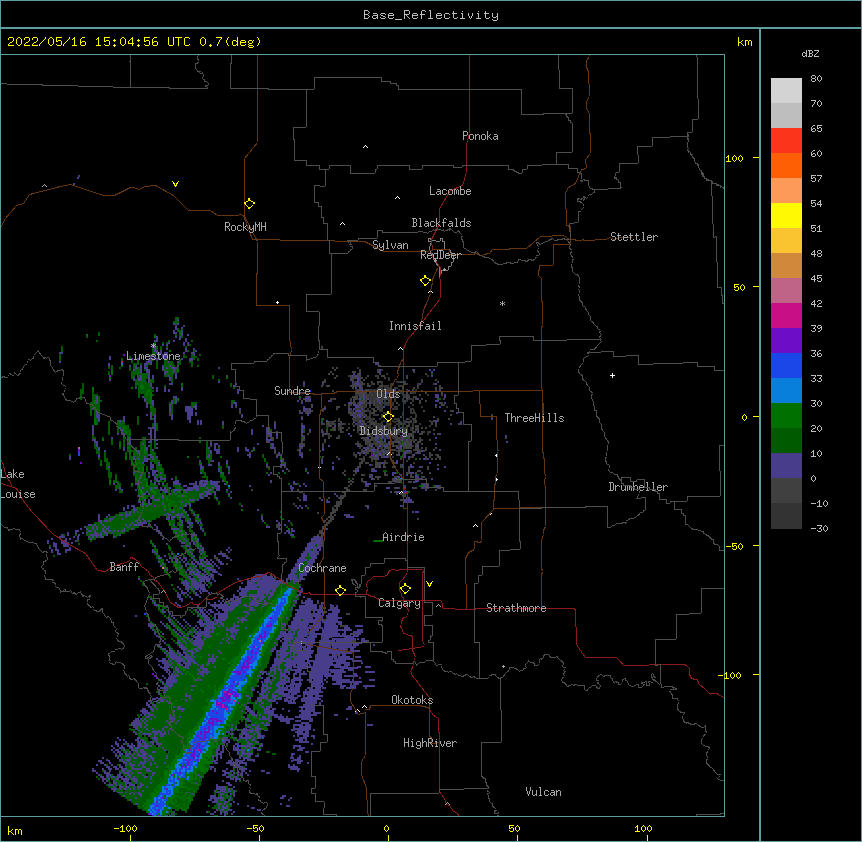This screenshot has height=842, width=862.
Task: Click the Limestone label
Action: [x=153, y=356]
